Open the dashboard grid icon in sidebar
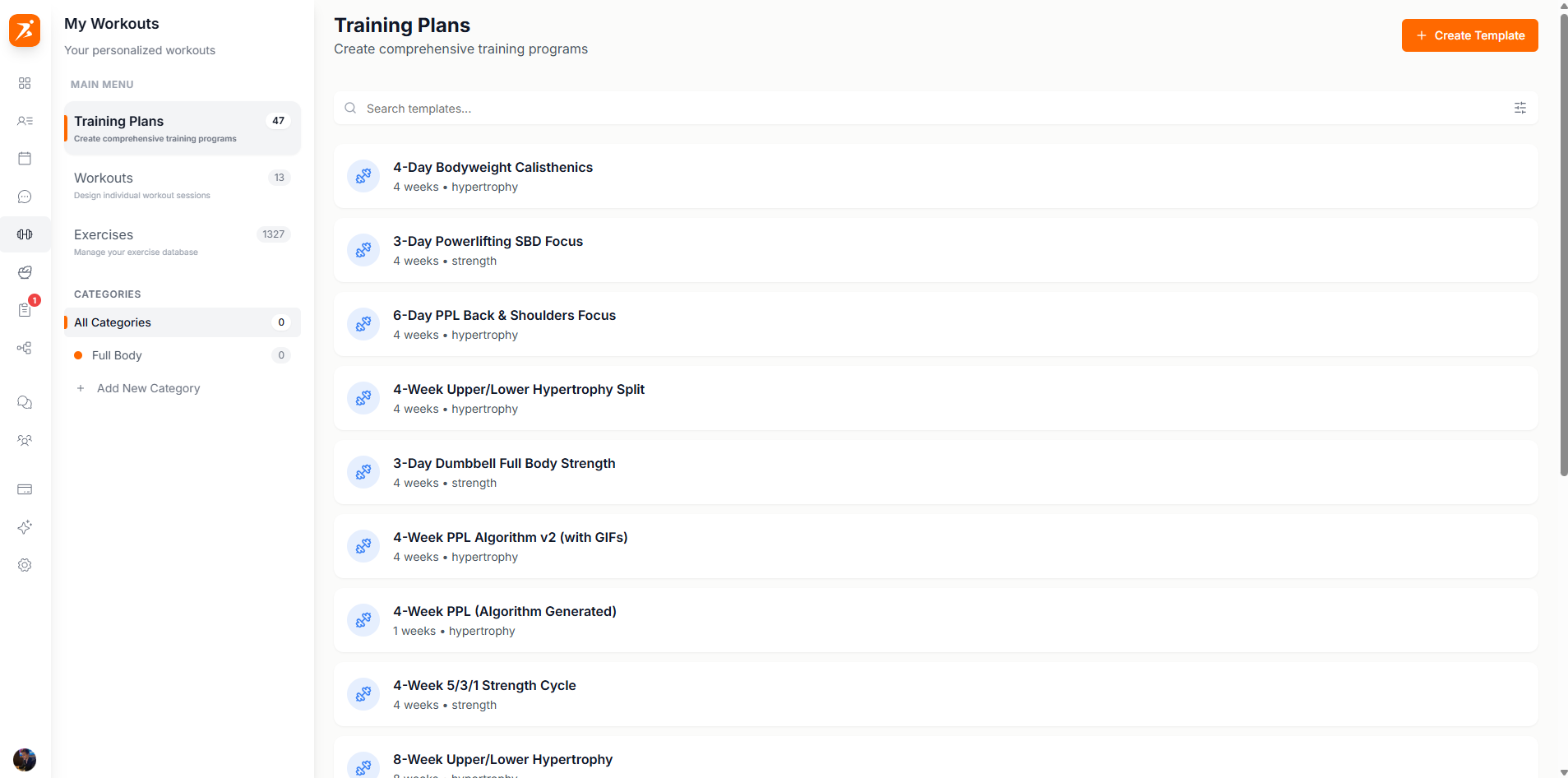The width and height of the screenshot is (1568, 778). pyautogui.click(x=25, y=83)
